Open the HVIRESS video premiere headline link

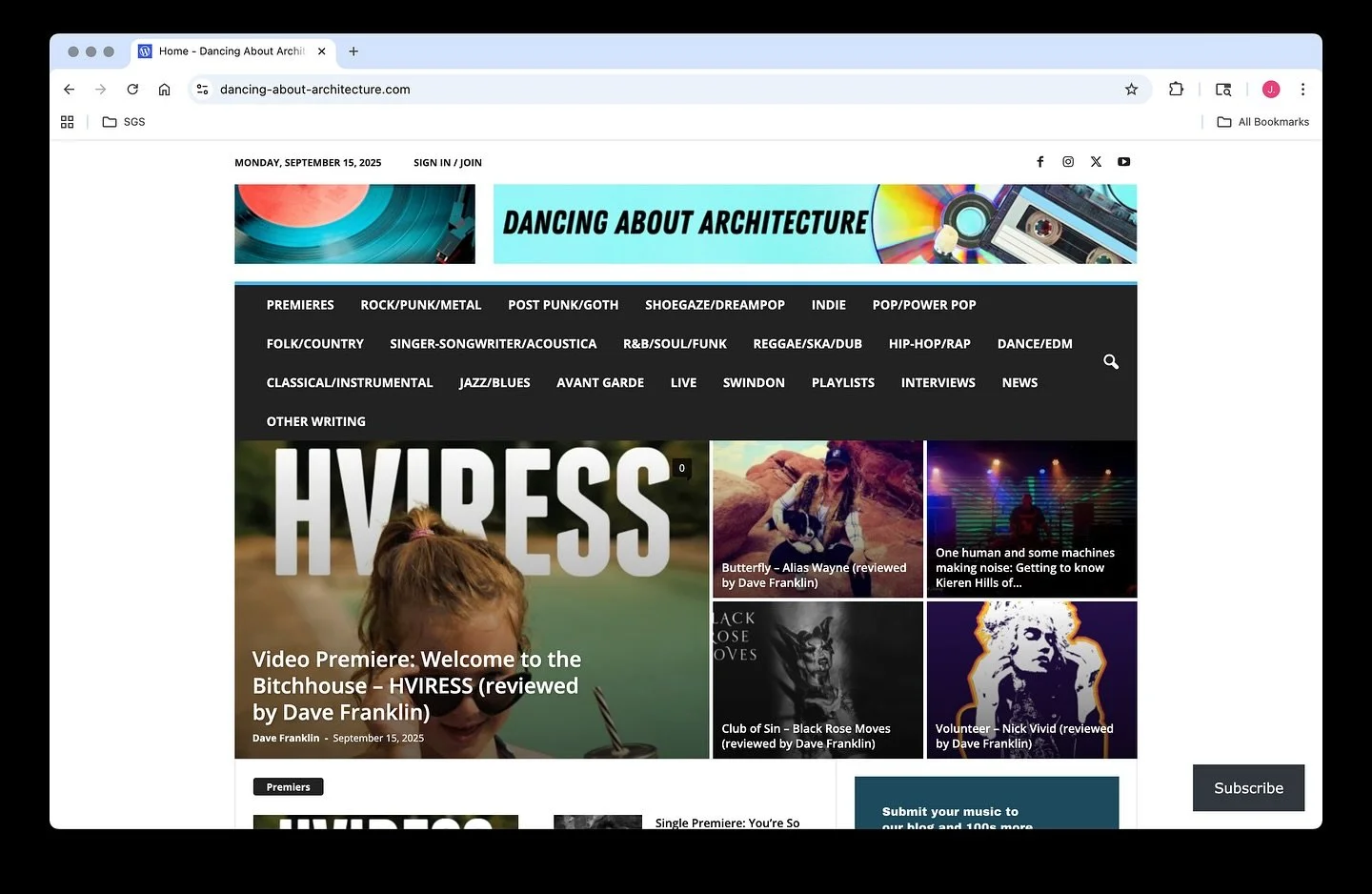(x=415, y=684)
